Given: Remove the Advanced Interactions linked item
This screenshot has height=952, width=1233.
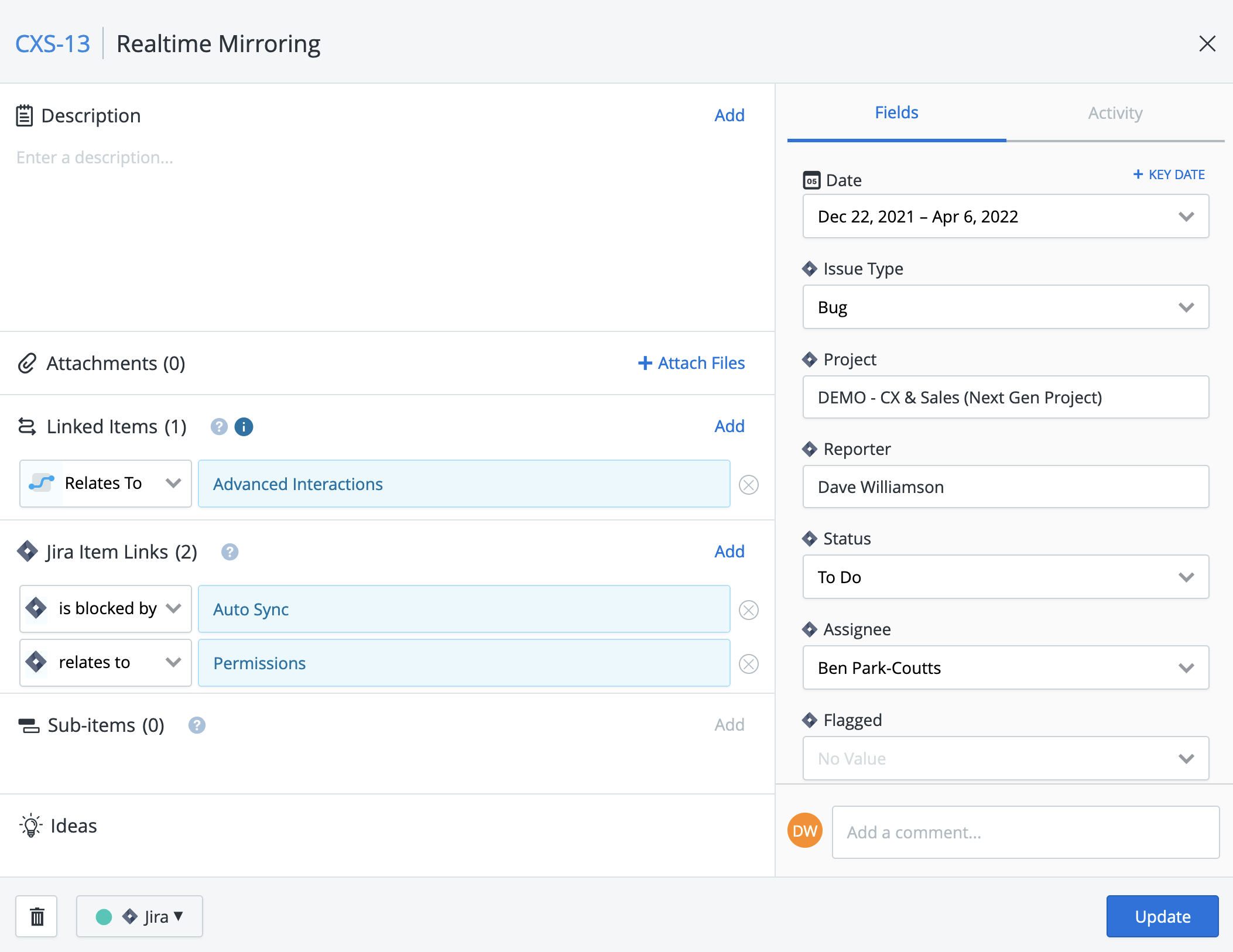Looking at the screenshot, I should click(748, 485).
